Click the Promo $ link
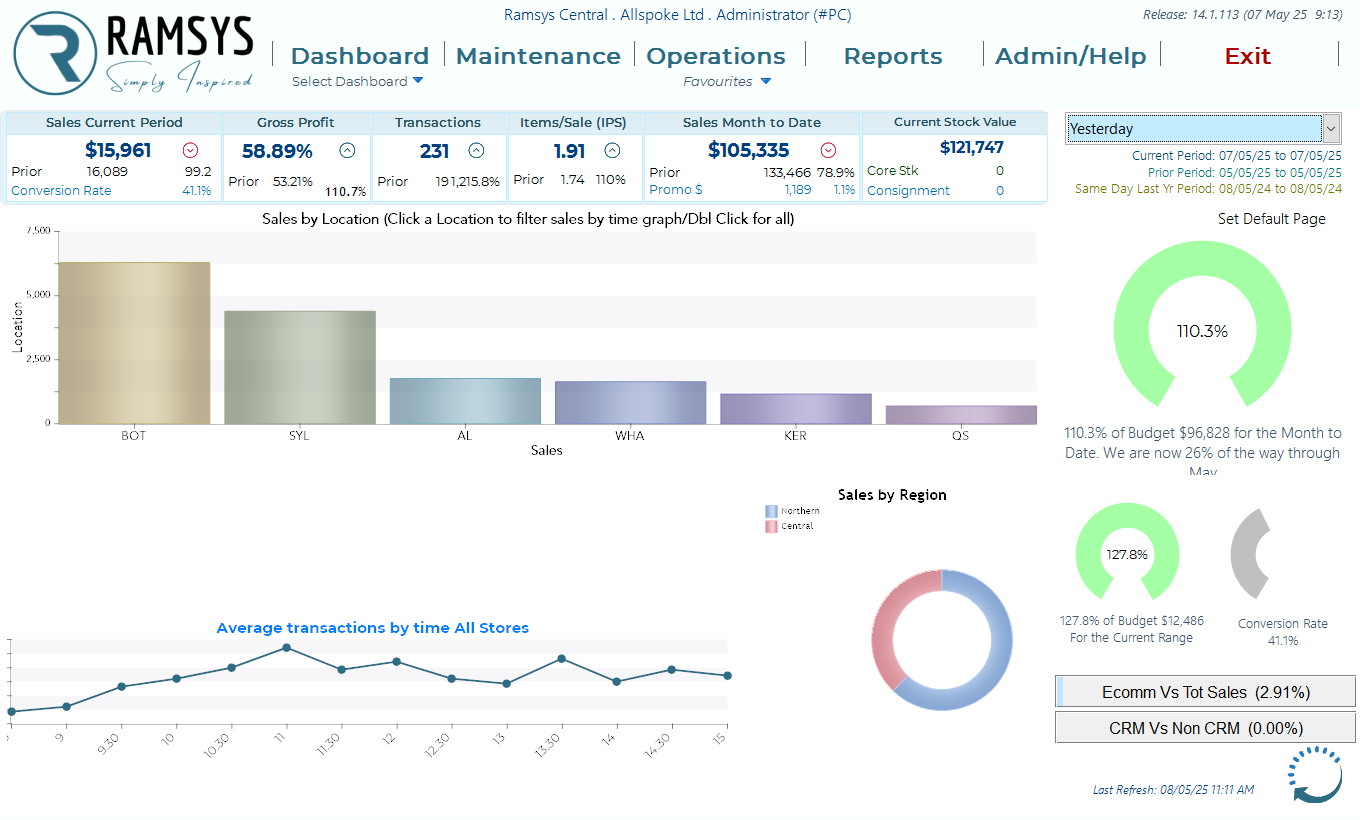This screenshot has height=820, width=1360. click(675, 190)
